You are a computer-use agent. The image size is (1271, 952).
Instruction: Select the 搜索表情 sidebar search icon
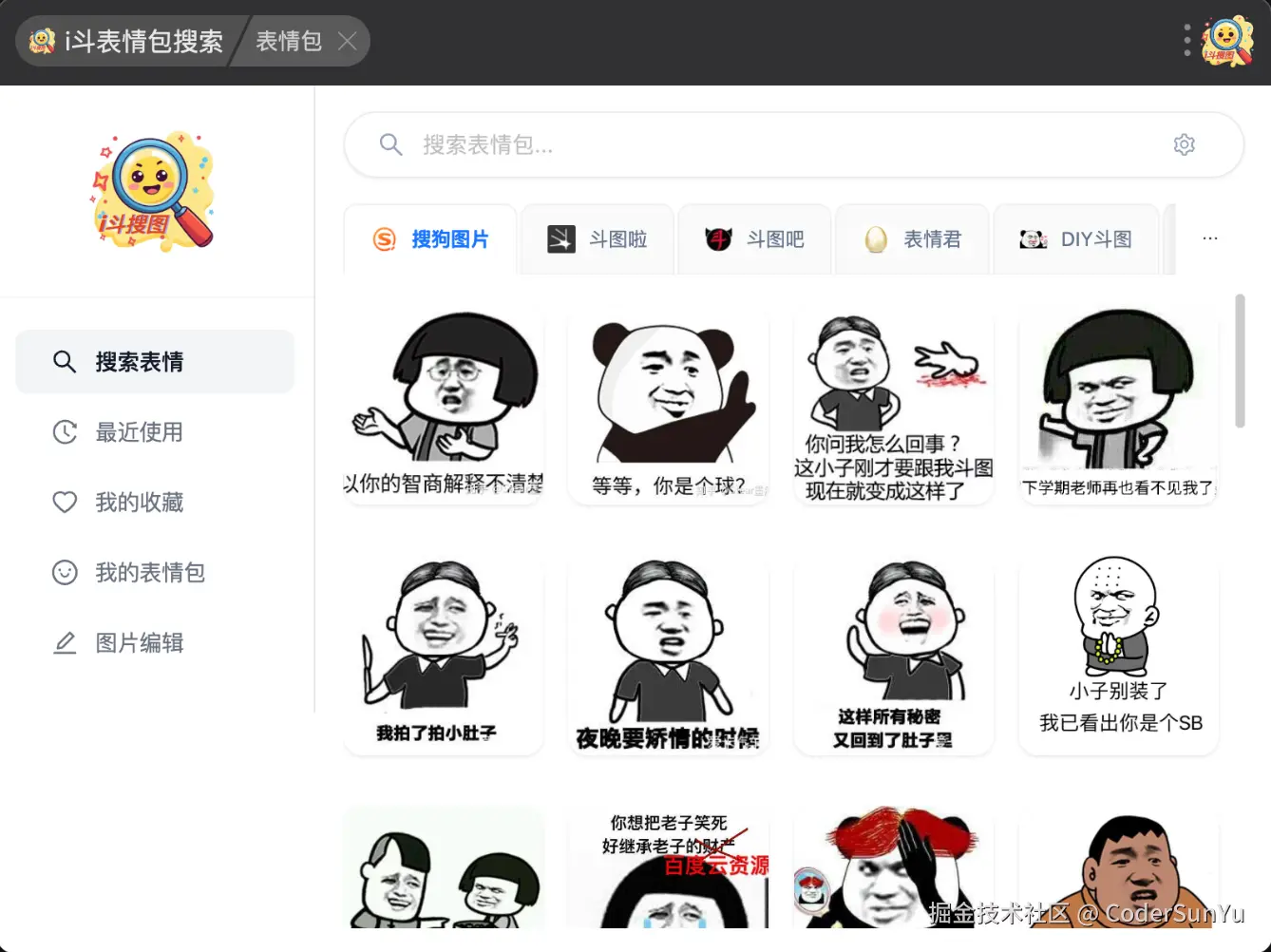[x=64, y=362]
